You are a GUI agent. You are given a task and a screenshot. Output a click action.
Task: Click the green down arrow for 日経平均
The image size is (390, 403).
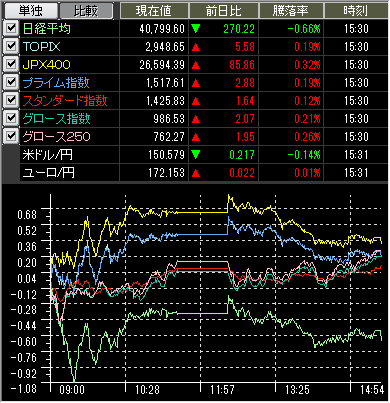pos(196,29)
